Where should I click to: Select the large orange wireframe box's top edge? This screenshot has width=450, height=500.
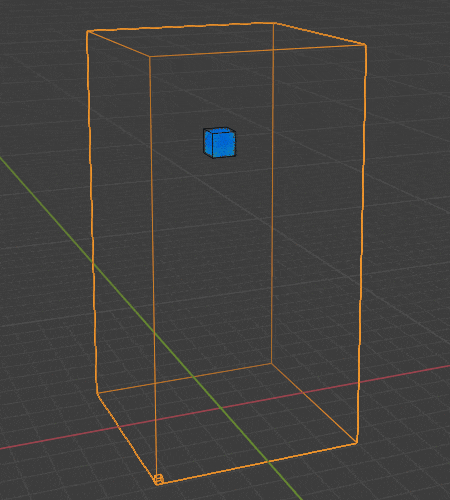[181, 27]
